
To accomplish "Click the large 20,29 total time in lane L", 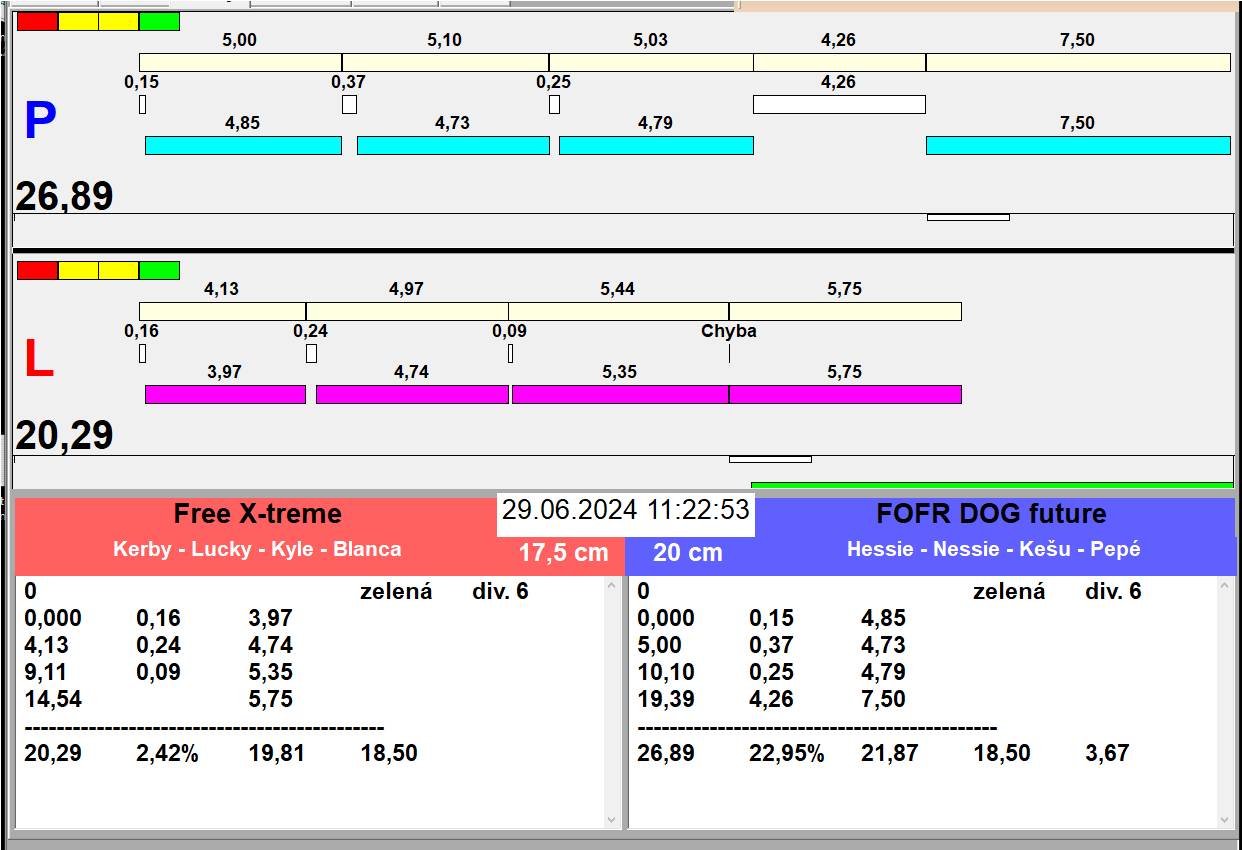I will 64,436.
